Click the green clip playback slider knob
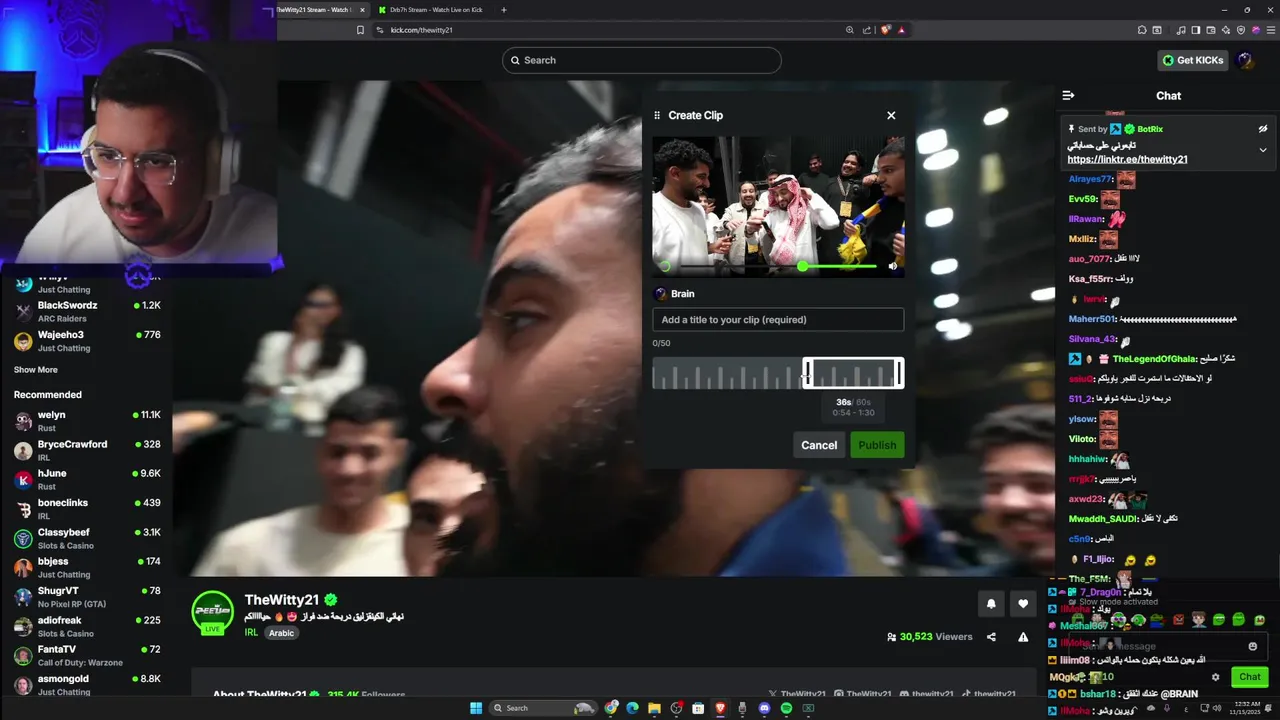The height and width of the screenshot is (720, 1280). coord(802,266)
